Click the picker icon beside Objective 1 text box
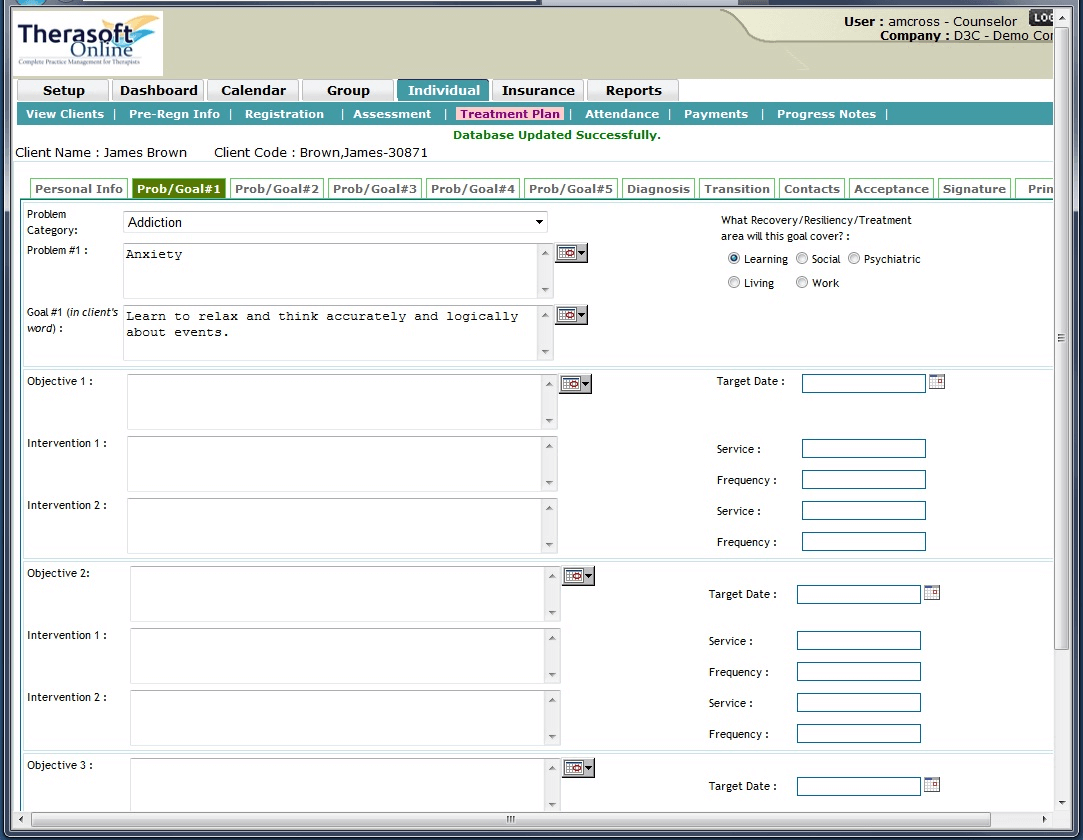Image resolution: width=1083 pixels, height=840 pixels. 570,383
